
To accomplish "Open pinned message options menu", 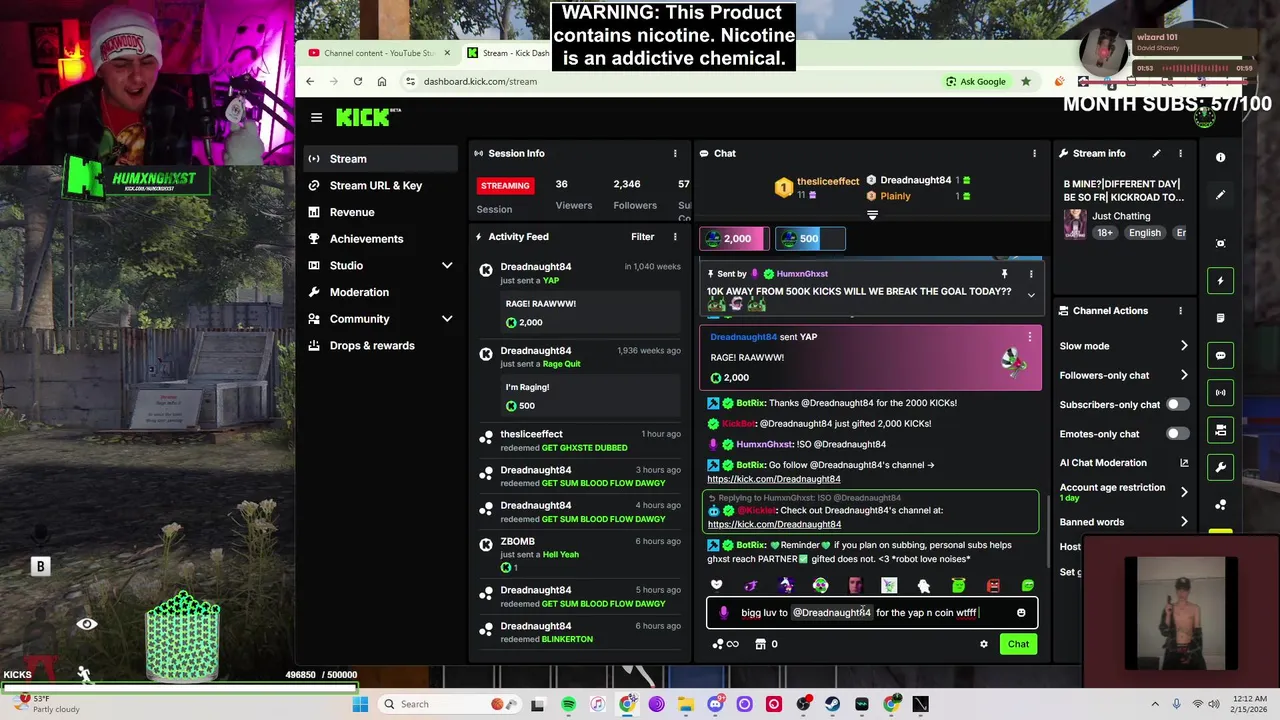I will pyautogui.click(x=1031, y=274).
